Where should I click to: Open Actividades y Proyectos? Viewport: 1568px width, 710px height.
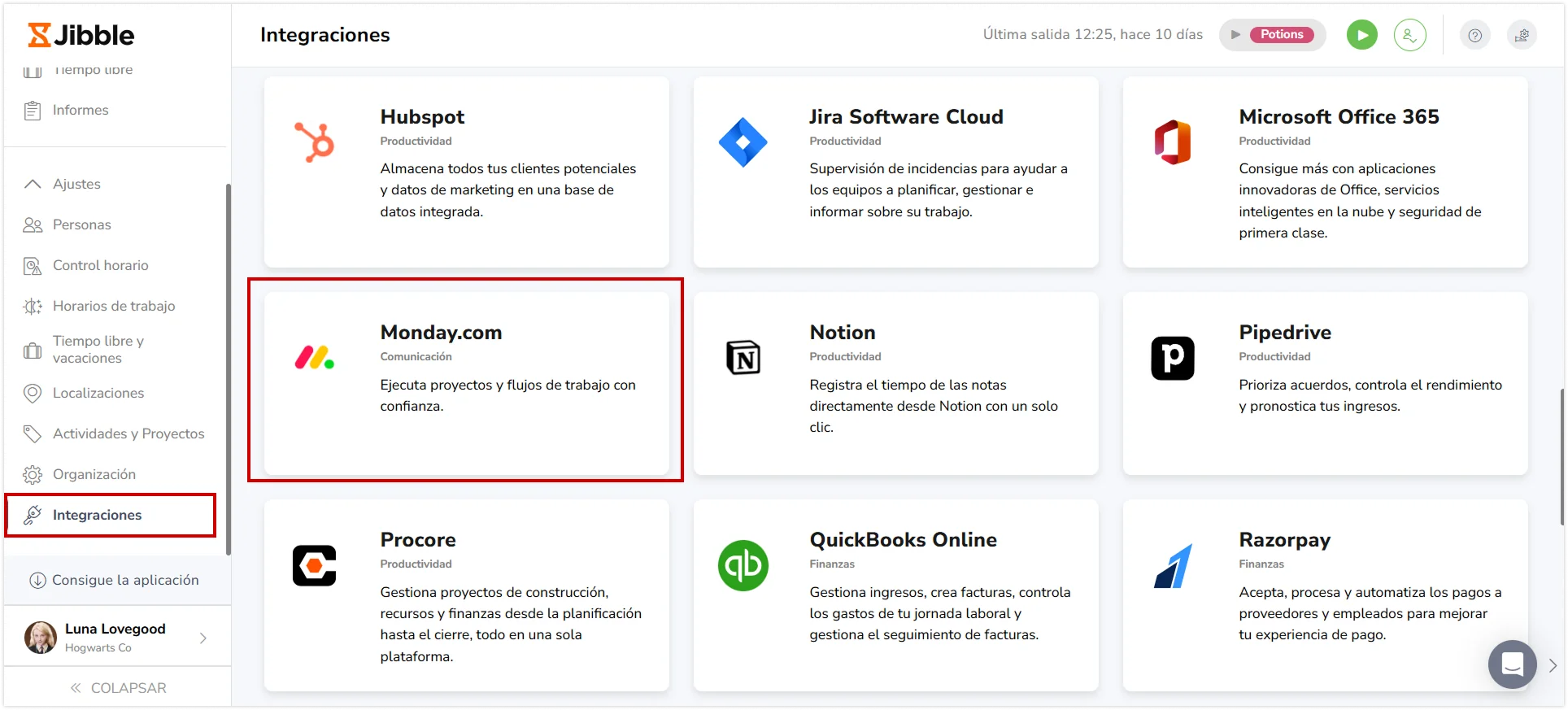pyautogui.click(x=128, y=434)
